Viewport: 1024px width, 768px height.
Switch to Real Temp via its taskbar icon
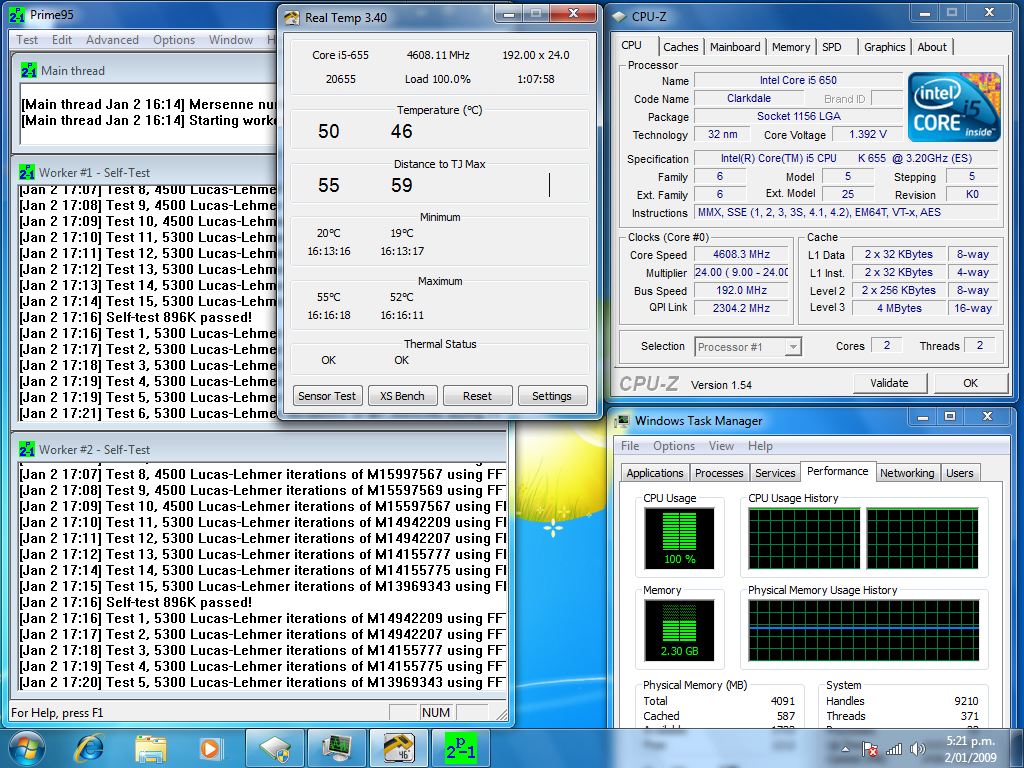[398, 748]
